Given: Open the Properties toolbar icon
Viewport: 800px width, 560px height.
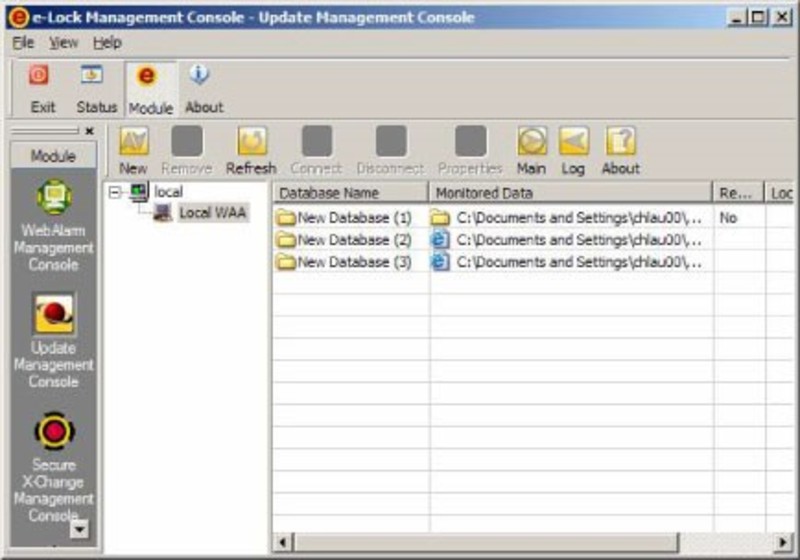Looking at the screenshot, I should click(x=470, y=141).
